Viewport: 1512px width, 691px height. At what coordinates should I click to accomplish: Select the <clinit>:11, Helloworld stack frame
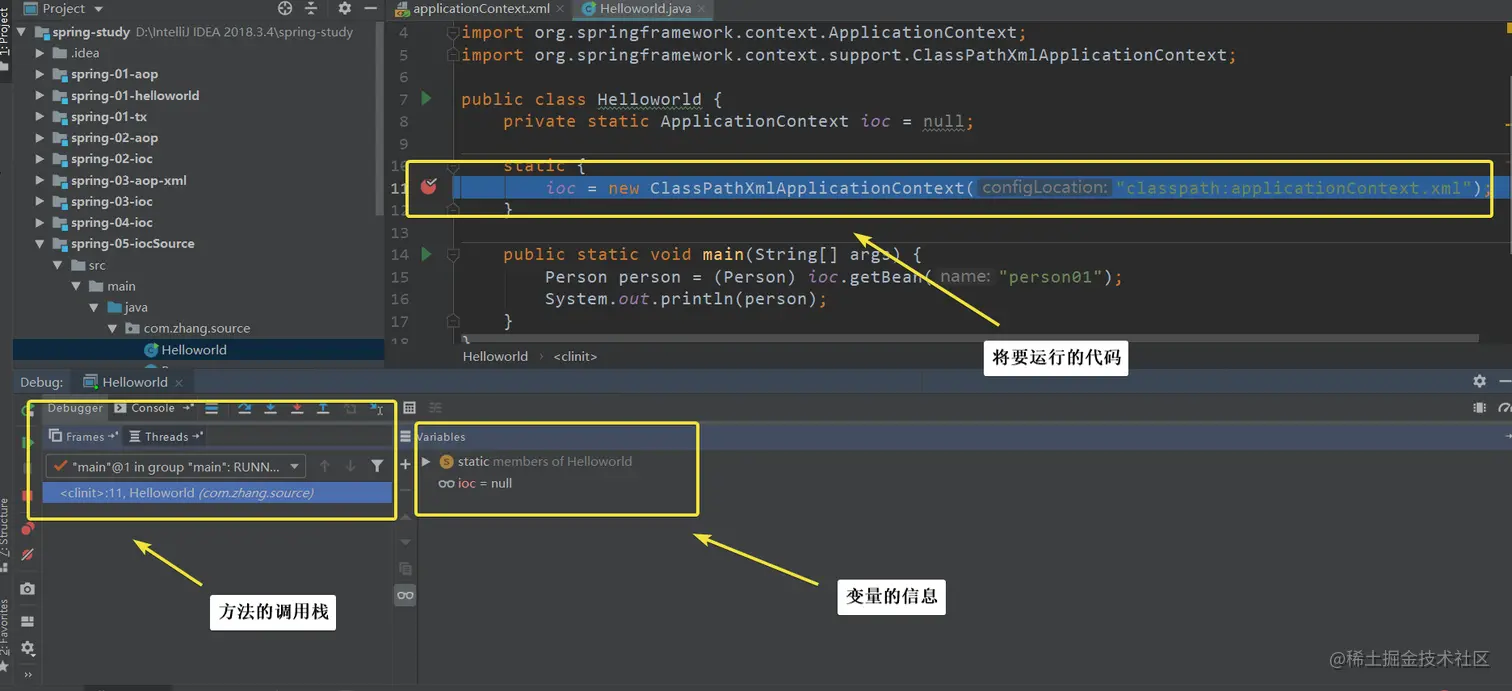click(217, 493)
